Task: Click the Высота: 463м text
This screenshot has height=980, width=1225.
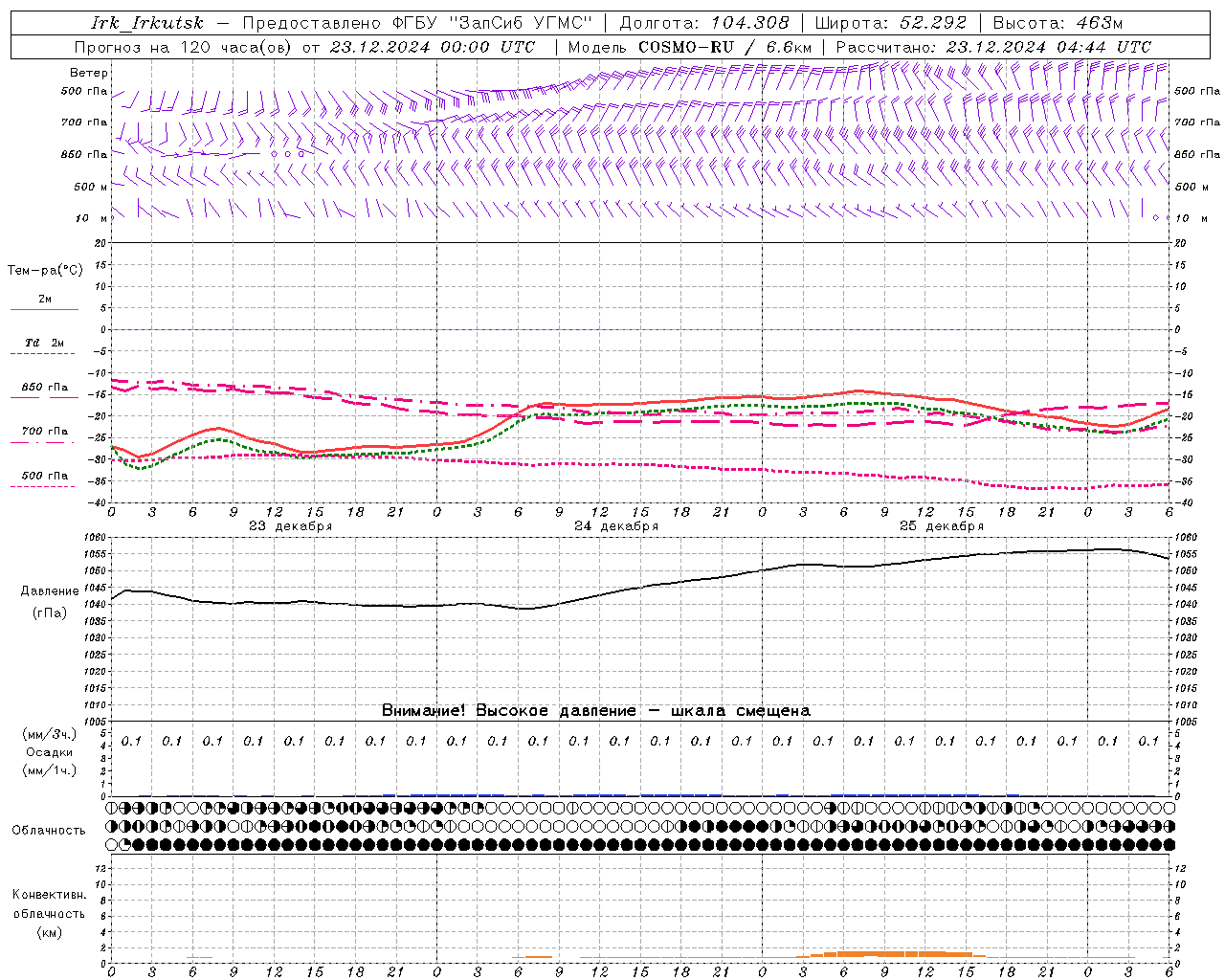Action: (x=1058, y=23)
